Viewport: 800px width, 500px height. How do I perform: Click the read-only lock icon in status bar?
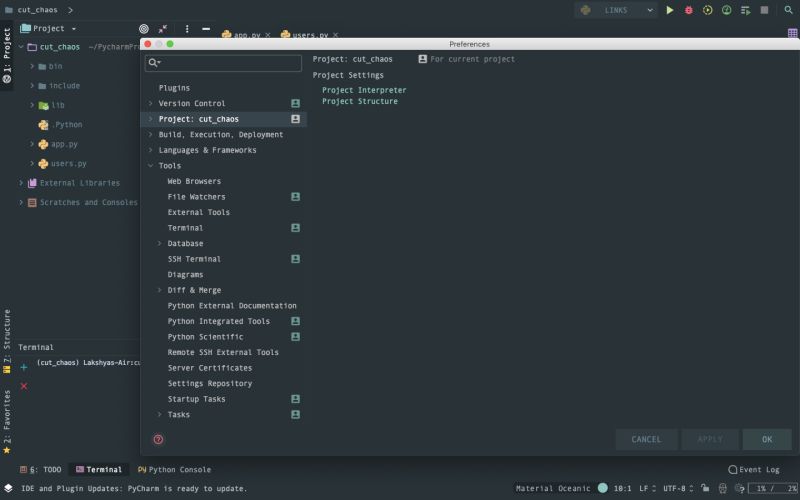(705, 488)
